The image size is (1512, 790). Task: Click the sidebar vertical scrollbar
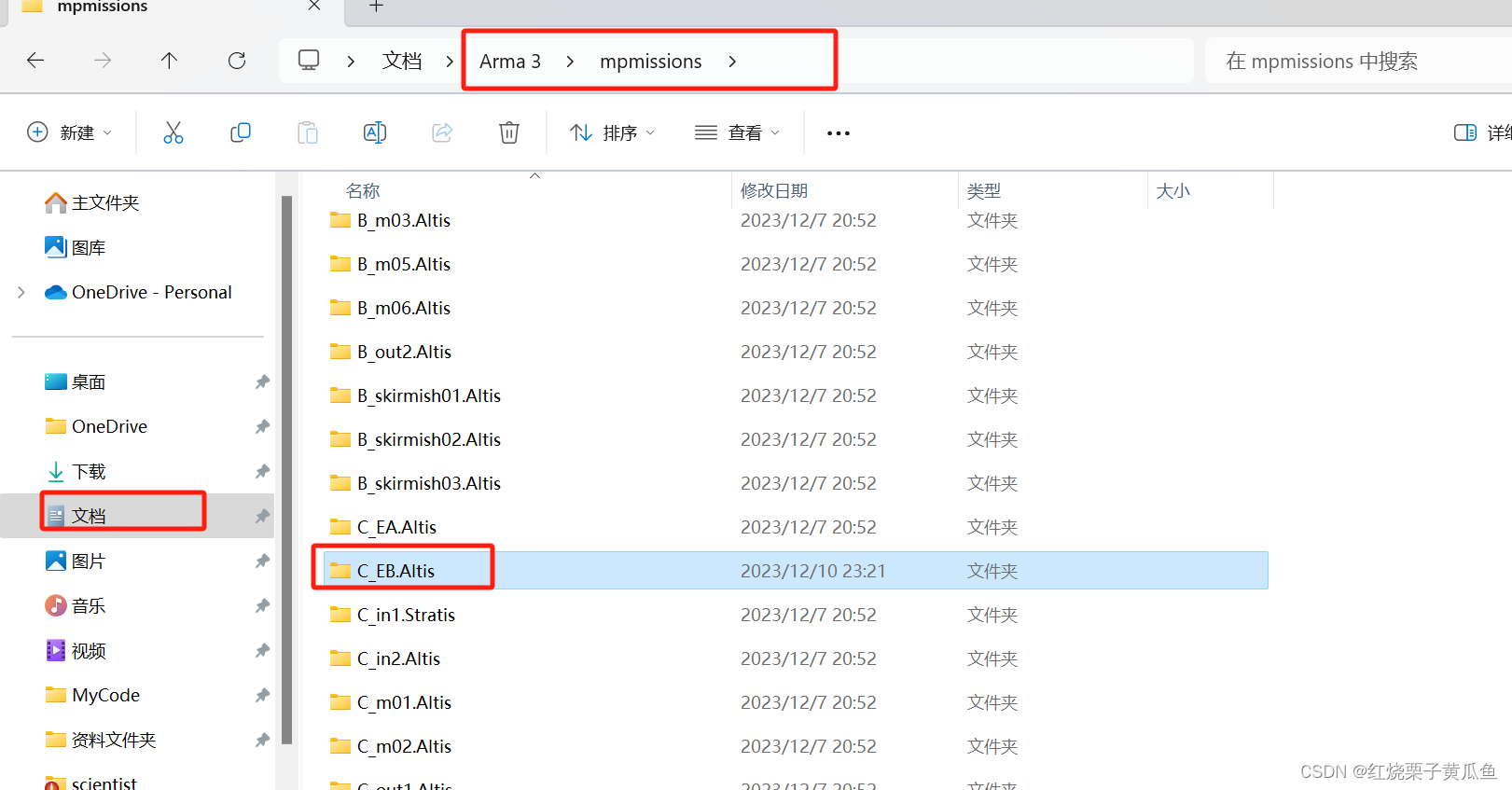287,470
